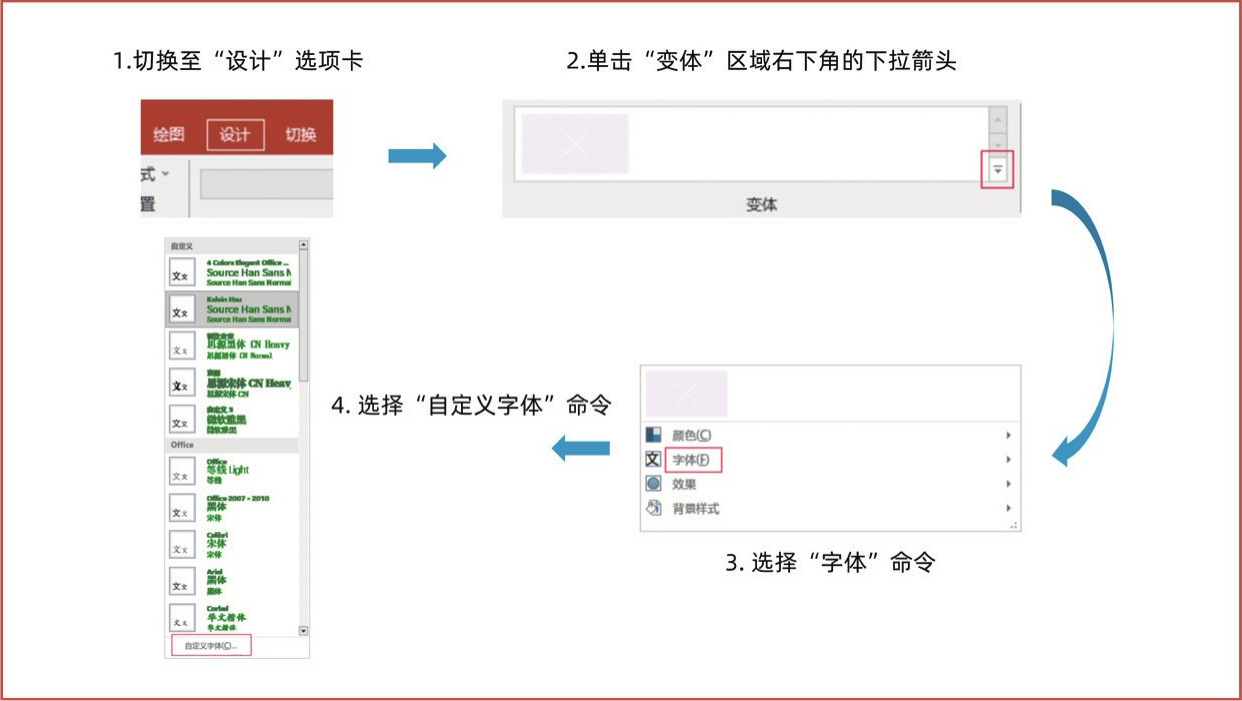Open 自定义字体(C)... command
Screen dimensions: 1242x701
click(211, 646)
